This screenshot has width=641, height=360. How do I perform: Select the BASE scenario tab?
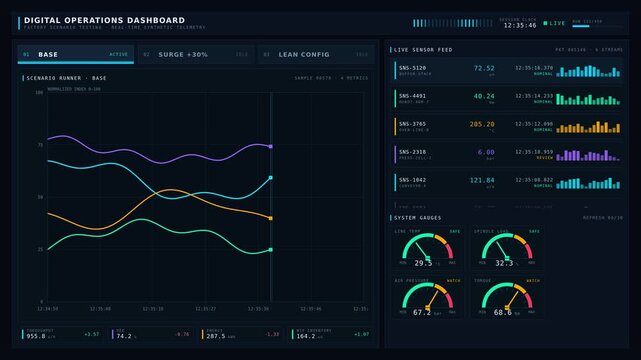(x=76, y=54)
